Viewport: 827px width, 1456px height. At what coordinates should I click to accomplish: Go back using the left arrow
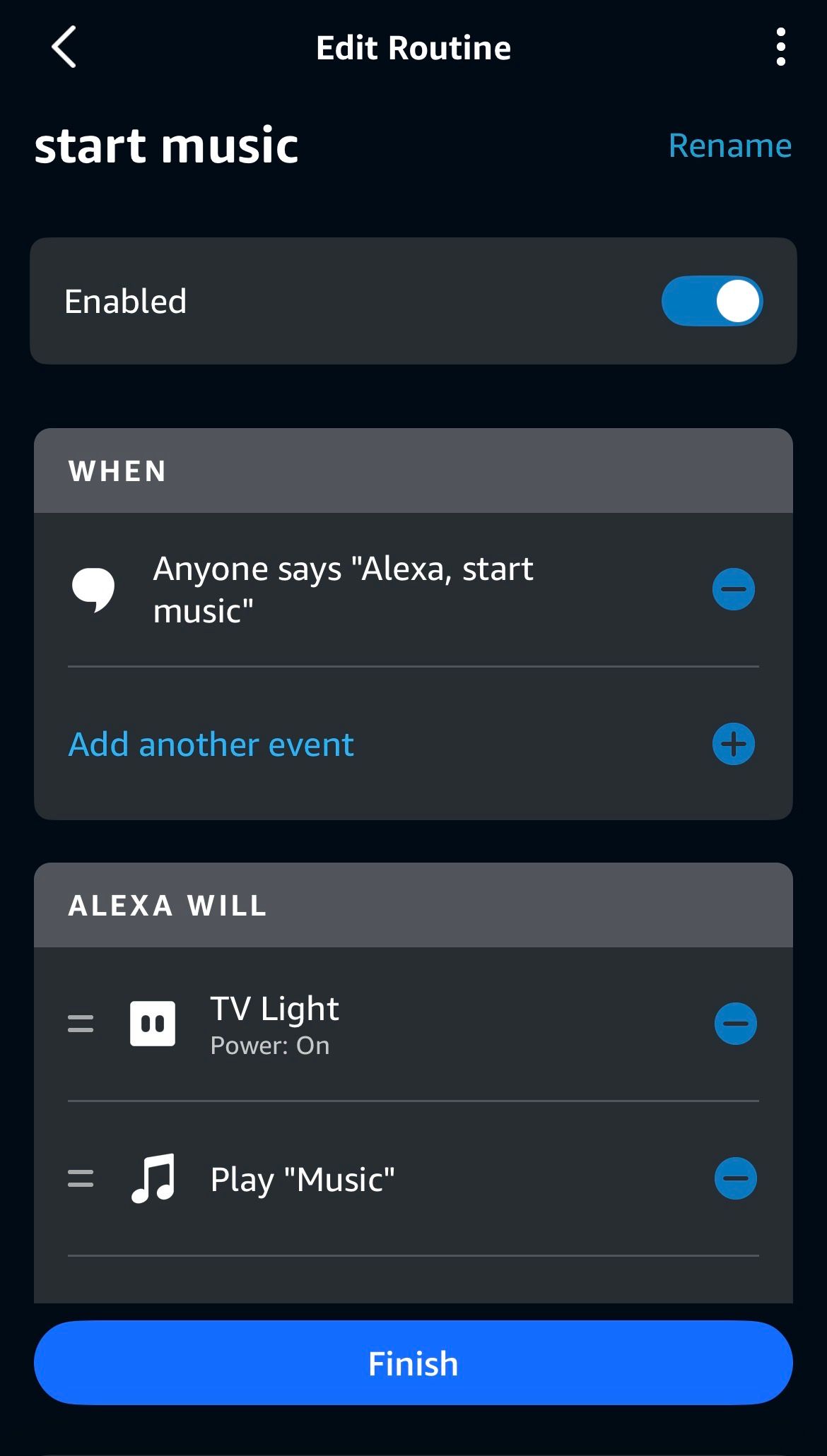coord(64,47)
